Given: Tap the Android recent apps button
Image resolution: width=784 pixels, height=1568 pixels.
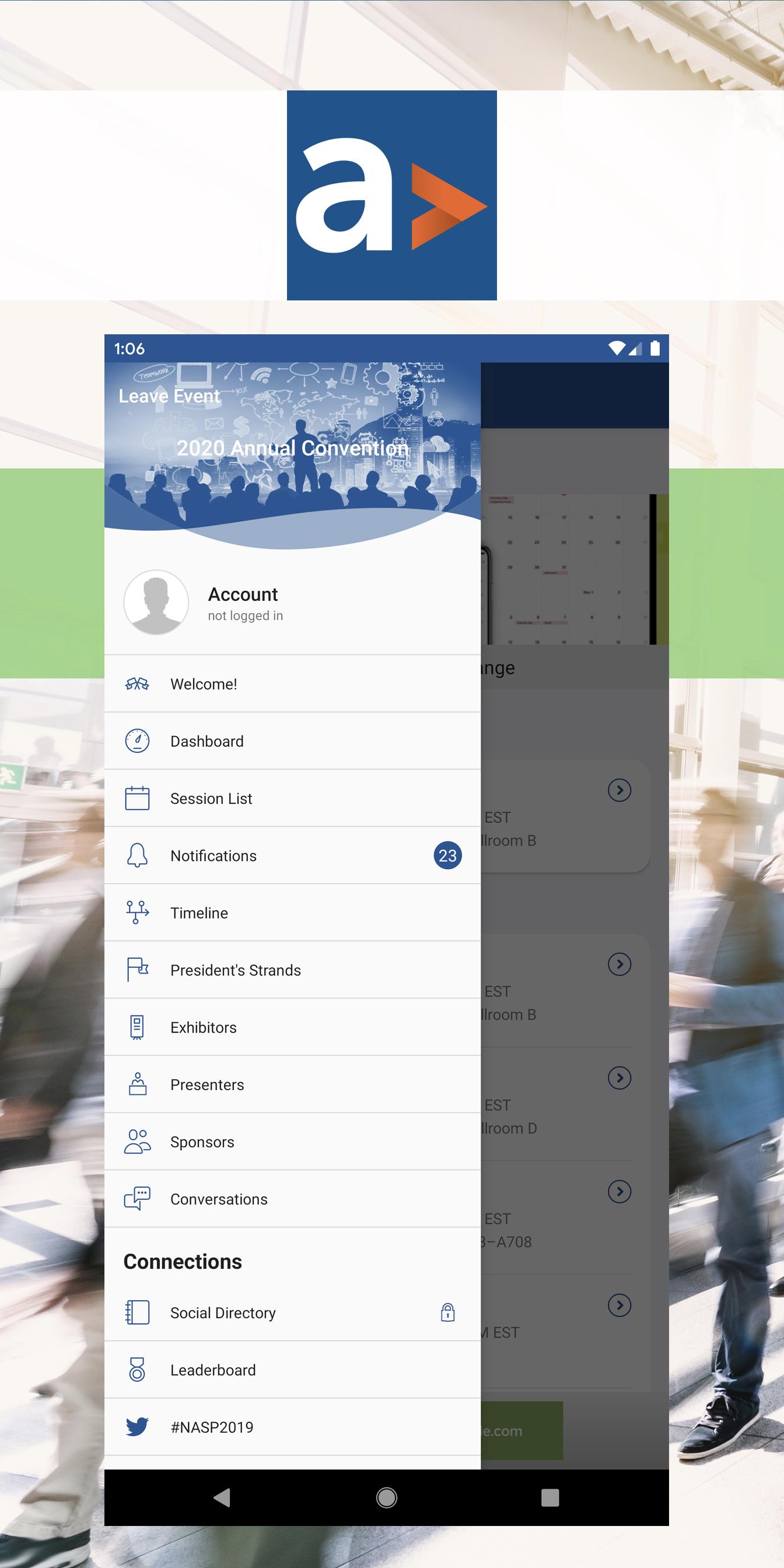Looking at the screenshot, I should [x=549, y=1497].
